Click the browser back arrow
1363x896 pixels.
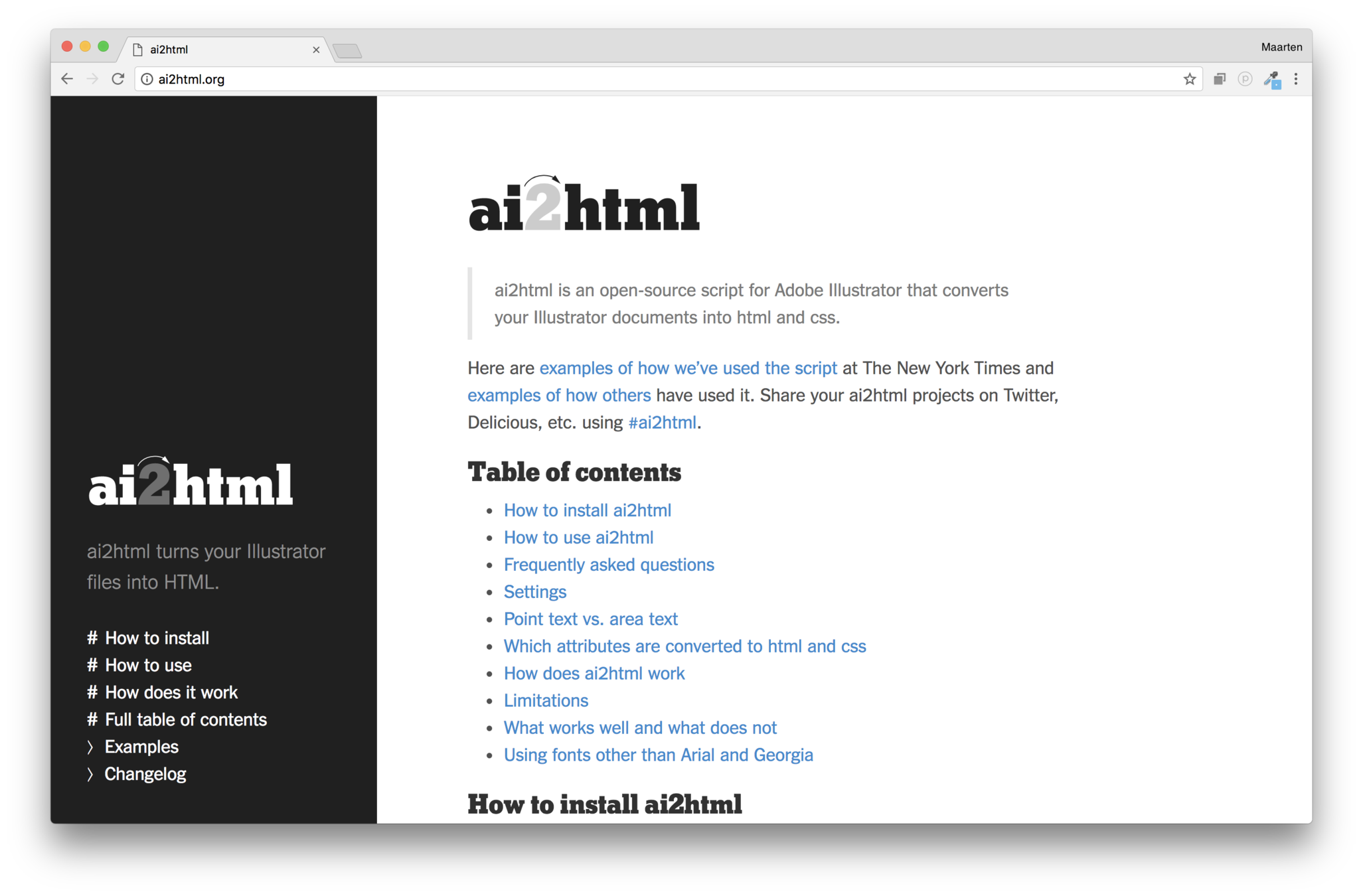coord(67,79)
